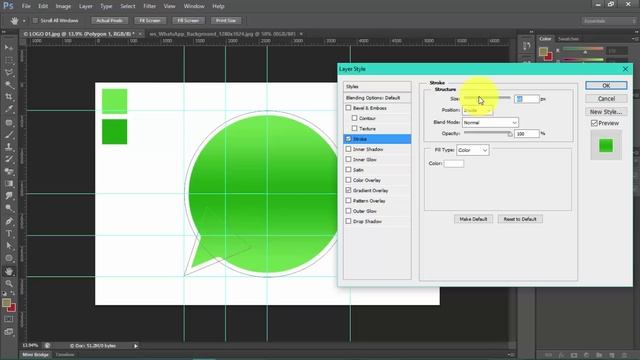
Task: Click Cancel in Layer Style dialog
Action: point(606,98)
